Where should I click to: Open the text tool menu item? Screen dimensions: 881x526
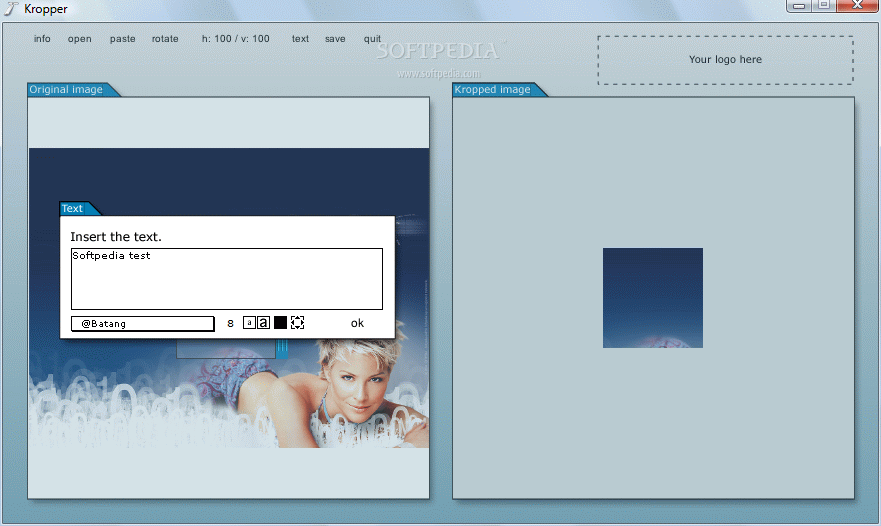coord(300,39)
